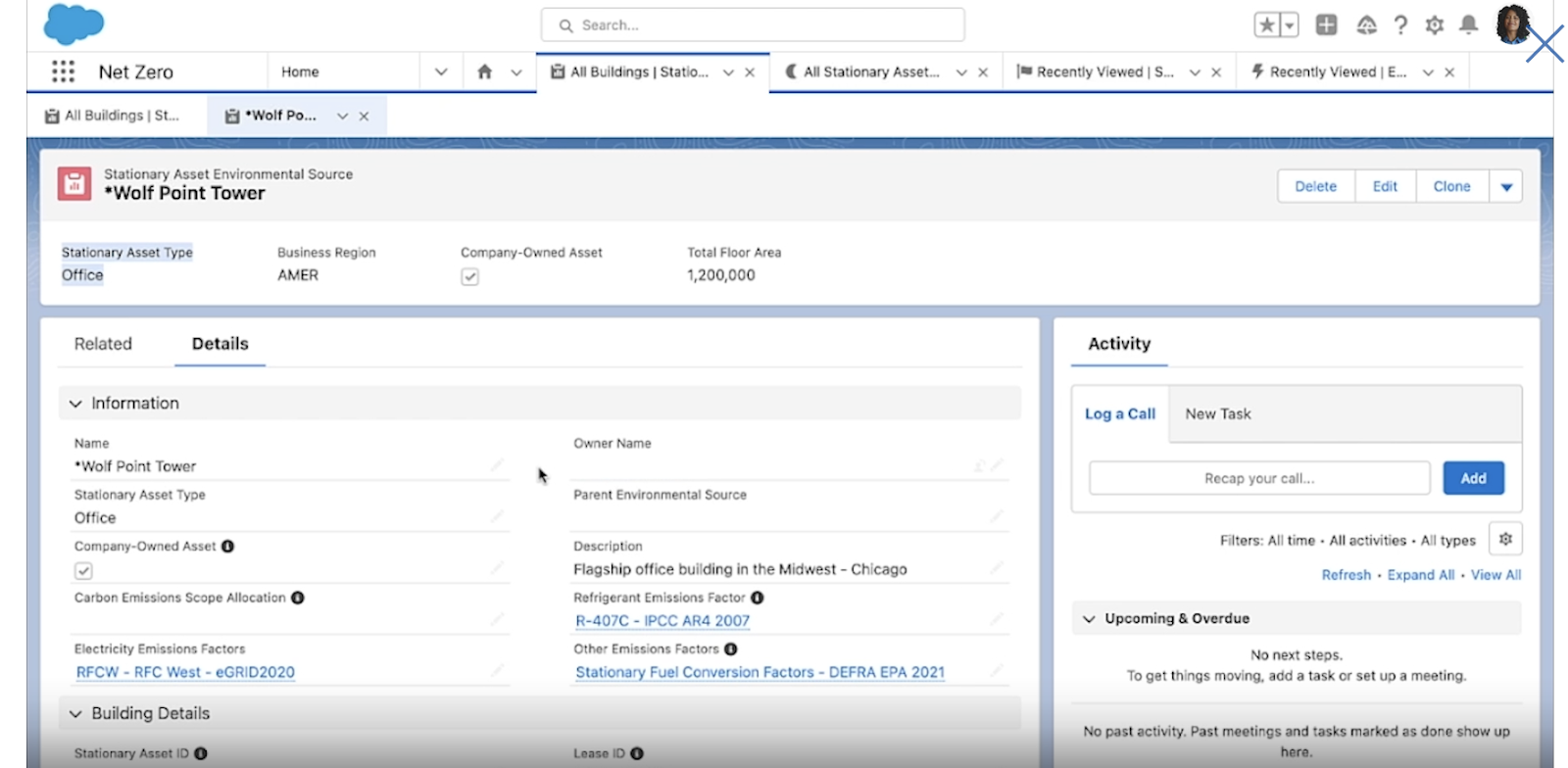
Task: Close the All Stationary Asset tab
Action: [983, 72]
